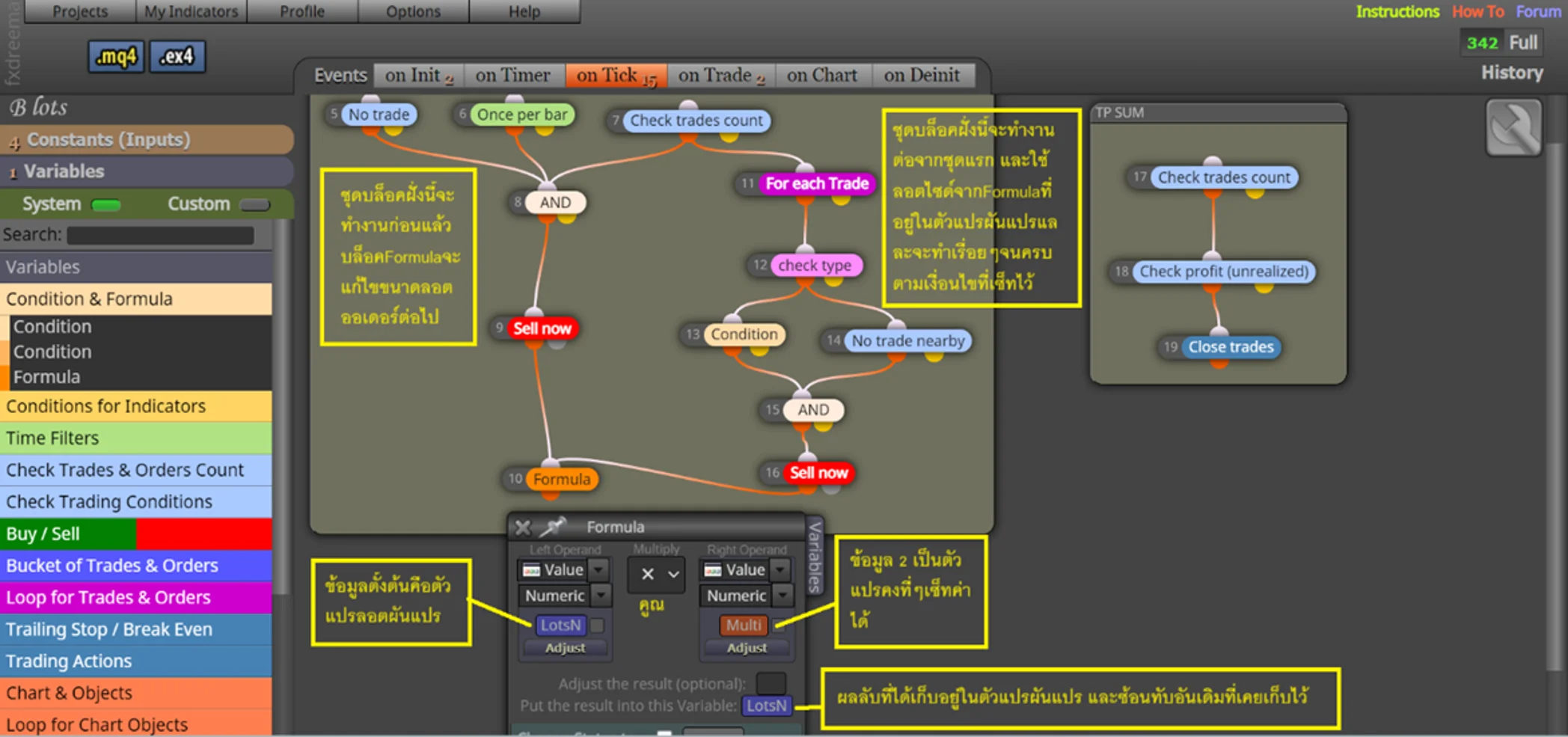Download the .mq4 source file

point(116,57)
